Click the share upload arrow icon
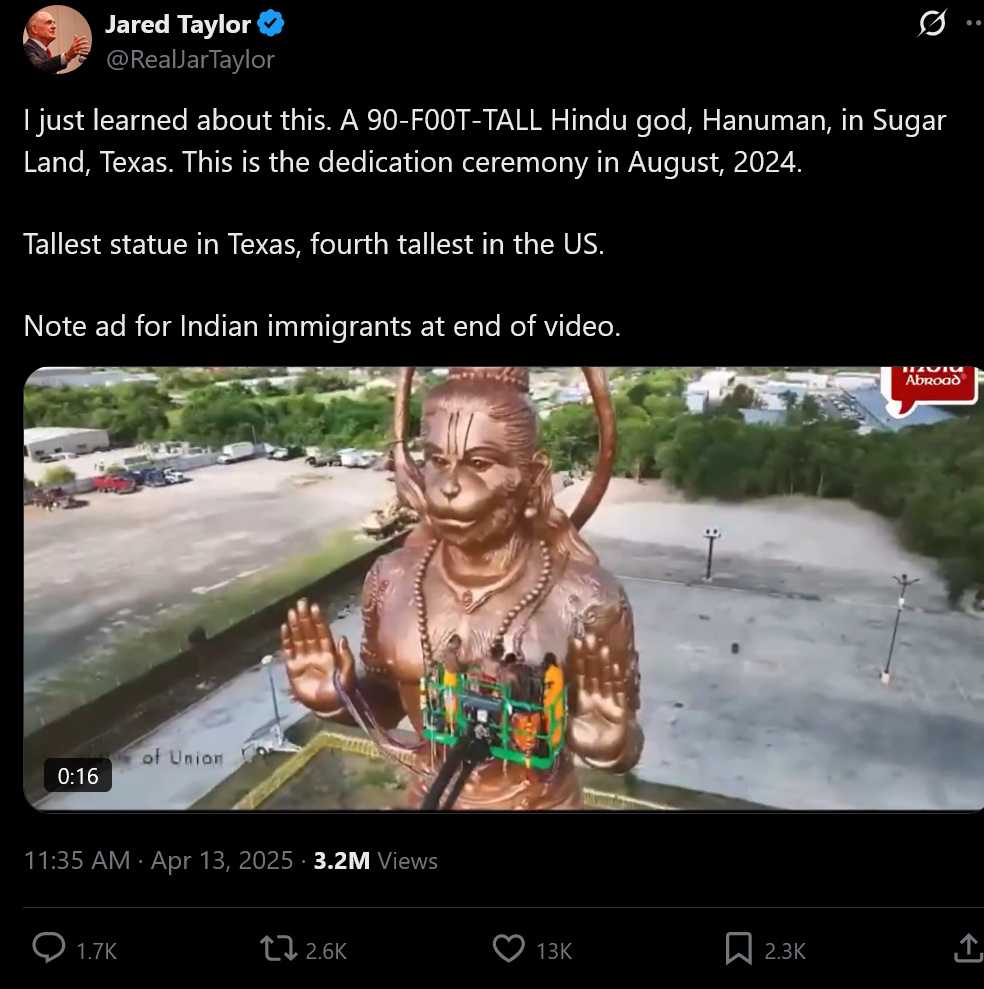984x989 pixels. [x=968, y=948]
